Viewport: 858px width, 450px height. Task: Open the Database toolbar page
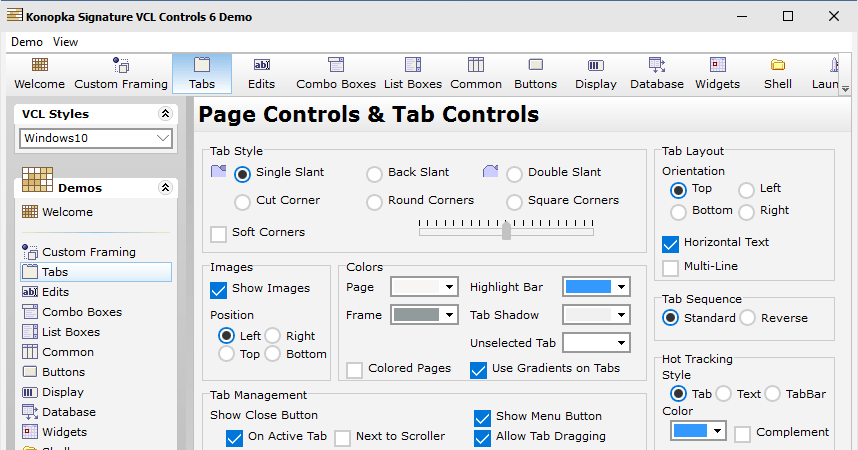[x=657, y=74]
